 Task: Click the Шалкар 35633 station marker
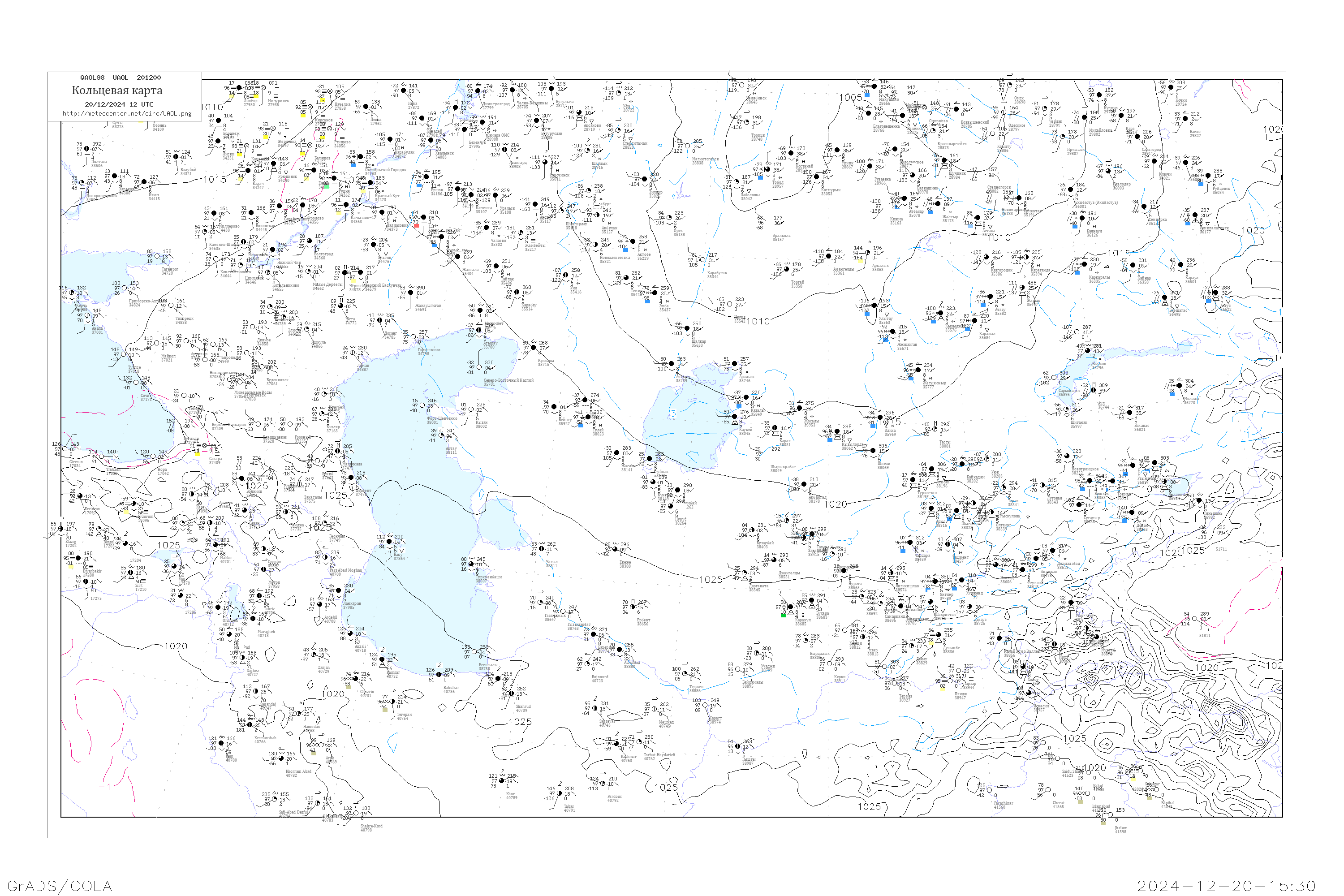(687, 328)
